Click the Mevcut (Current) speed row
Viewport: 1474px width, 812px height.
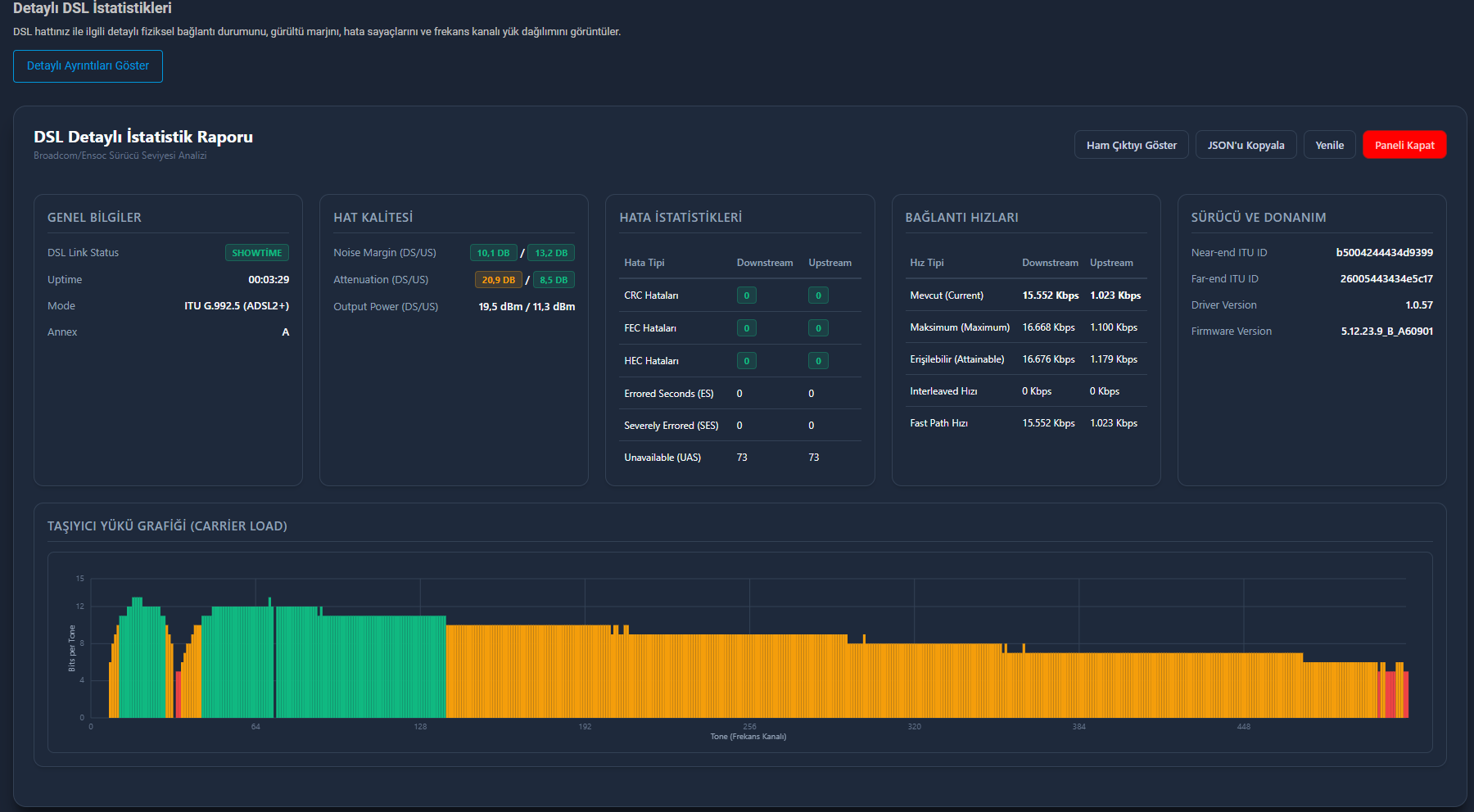coord(1025,295)
